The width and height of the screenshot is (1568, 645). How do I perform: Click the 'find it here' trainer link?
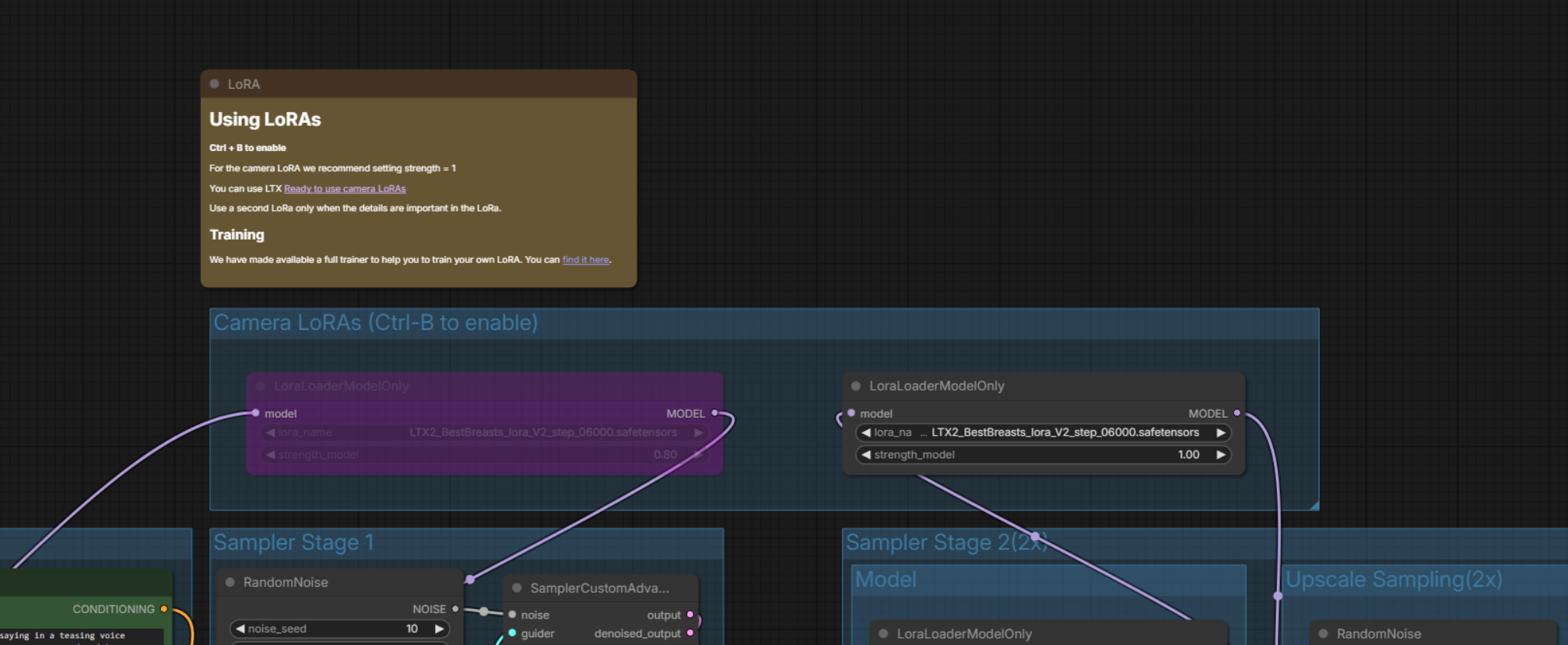585,260
